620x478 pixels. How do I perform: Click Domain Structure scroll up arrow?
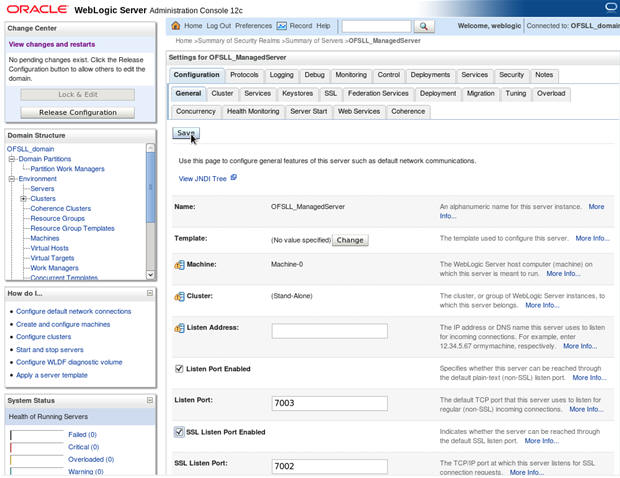coord(150,148)
